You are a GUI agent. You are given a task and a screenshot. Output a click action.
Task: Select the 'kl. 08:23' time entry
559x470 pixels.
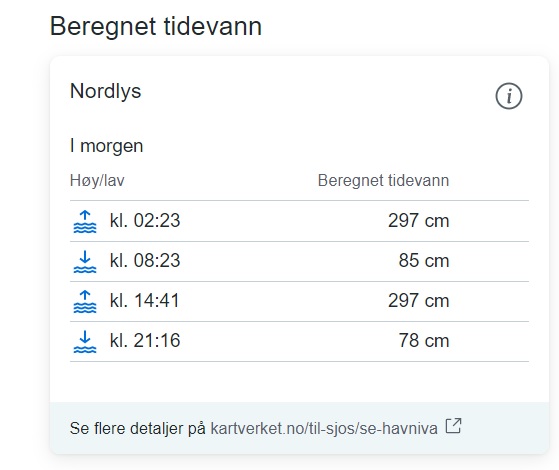(x=145, y=260)
